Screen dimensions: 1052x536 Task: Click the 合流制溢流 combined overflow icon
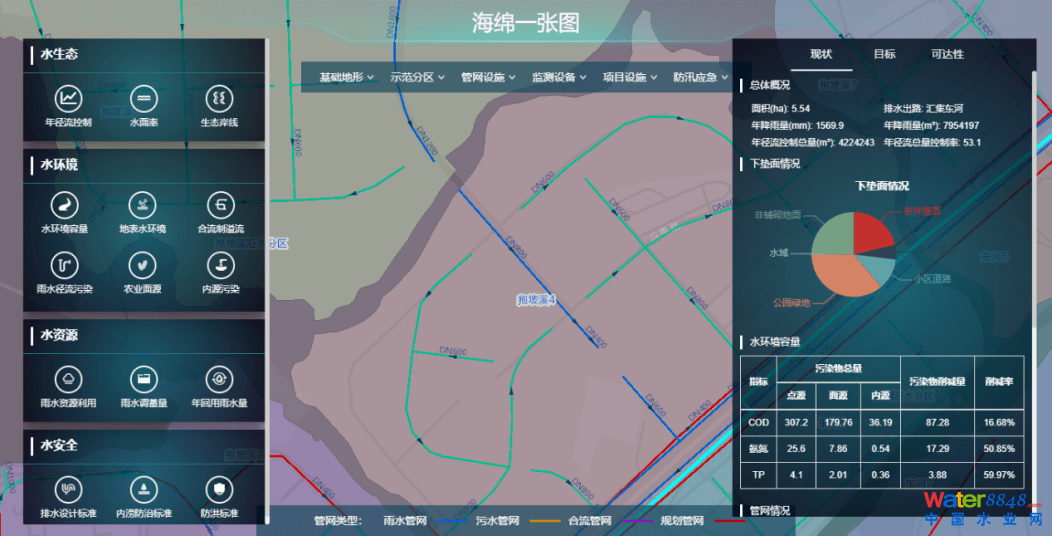220,205
